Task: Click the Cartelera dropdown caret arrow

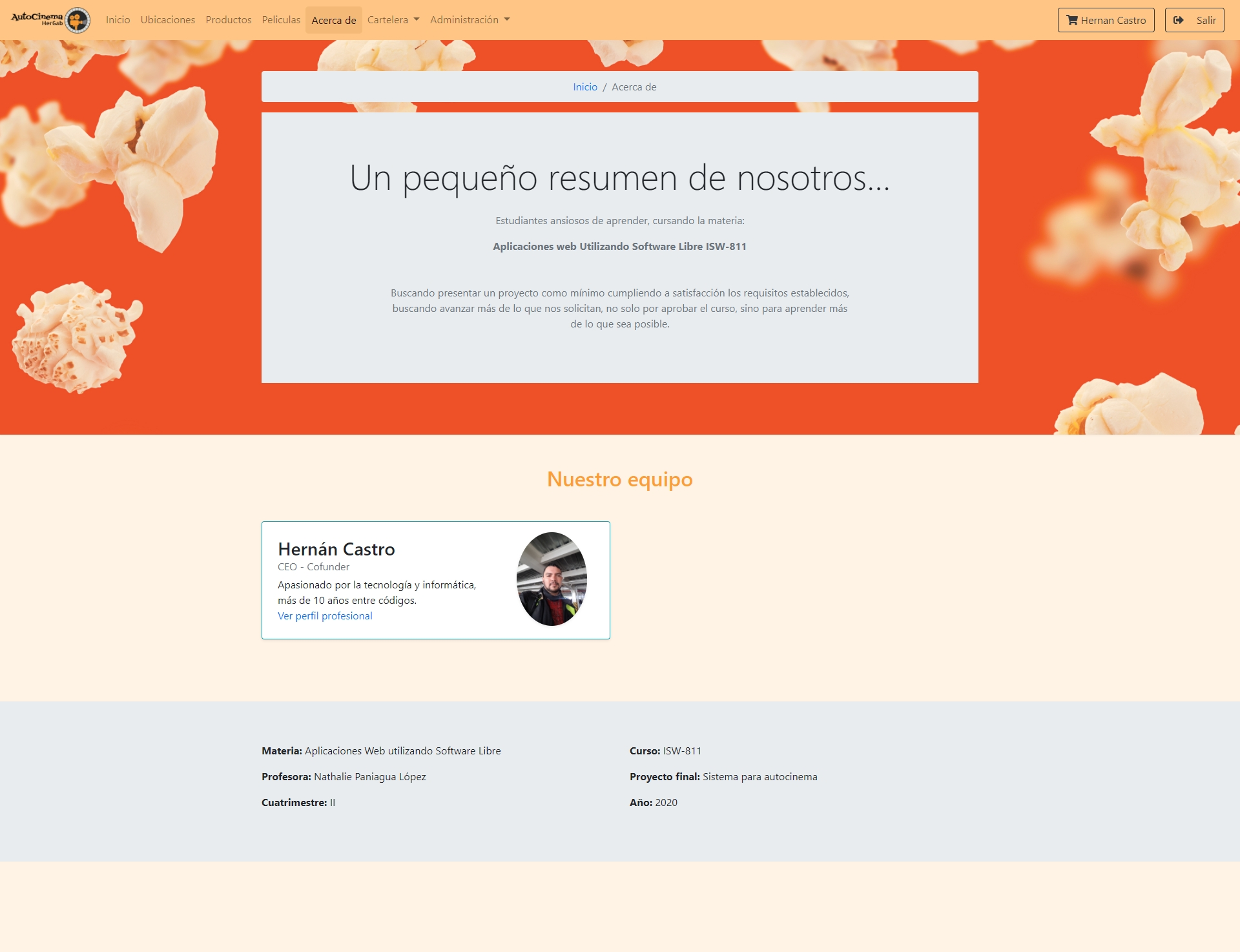Action: (417, 19)
